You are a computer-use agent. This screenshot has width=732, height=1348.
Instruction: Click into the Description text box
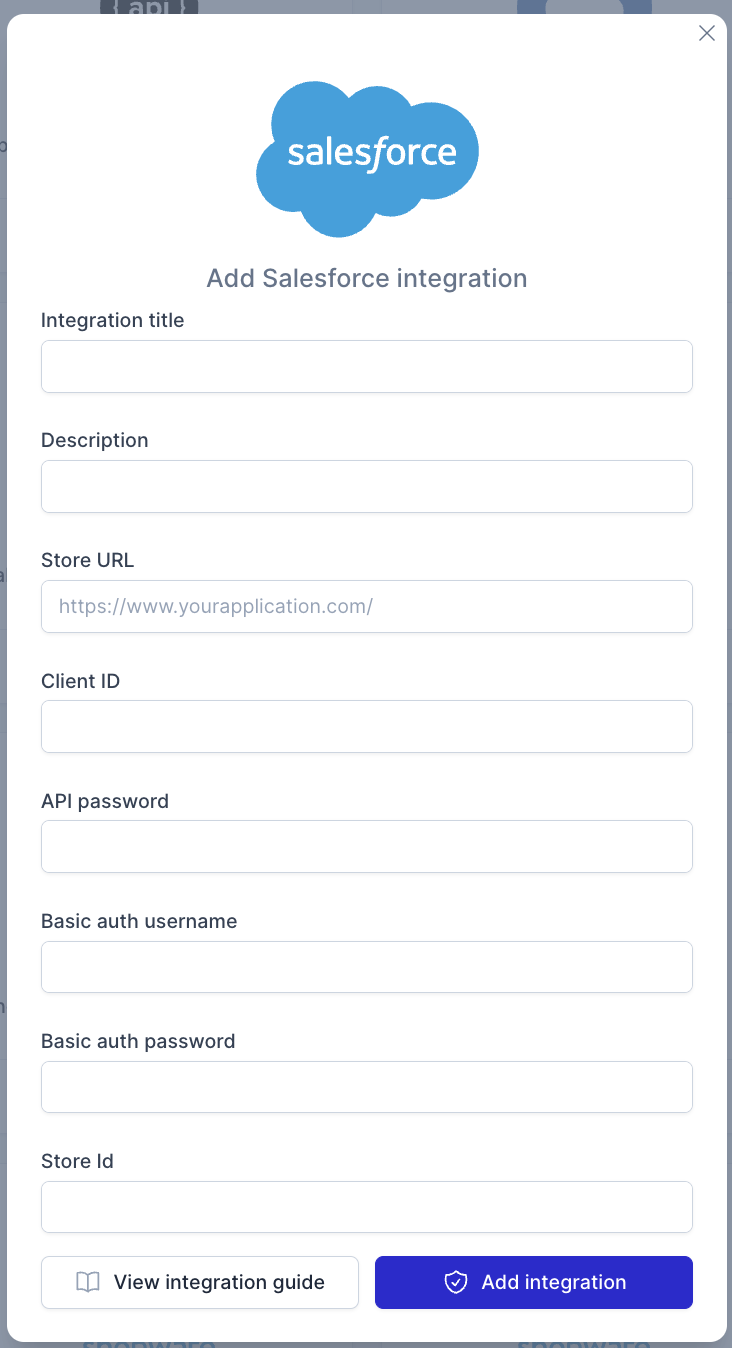pos(366,486)
